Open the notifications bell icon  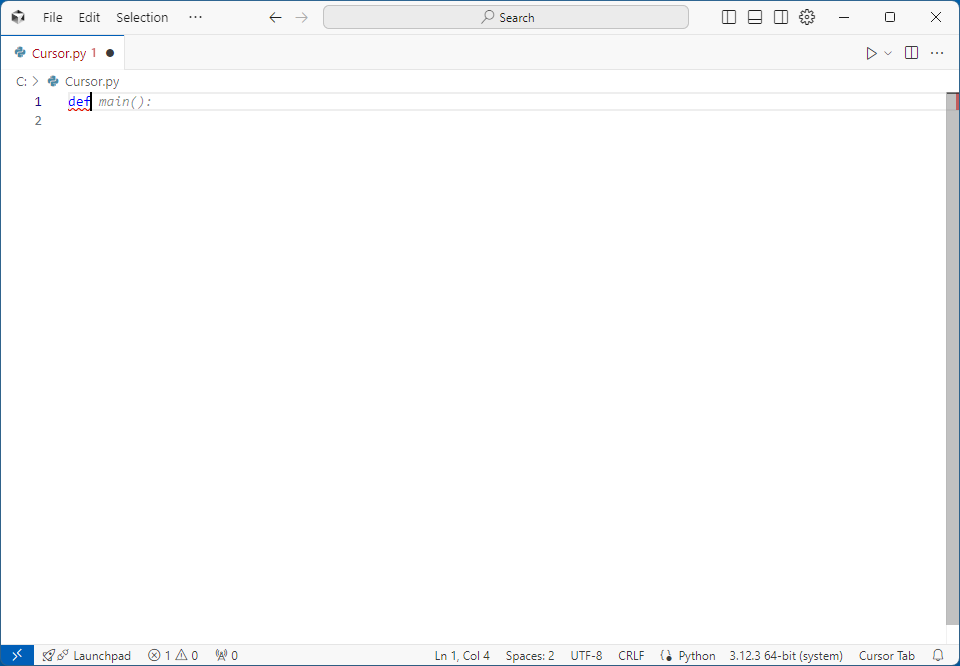pyautogui.click(x=938, y=656)
